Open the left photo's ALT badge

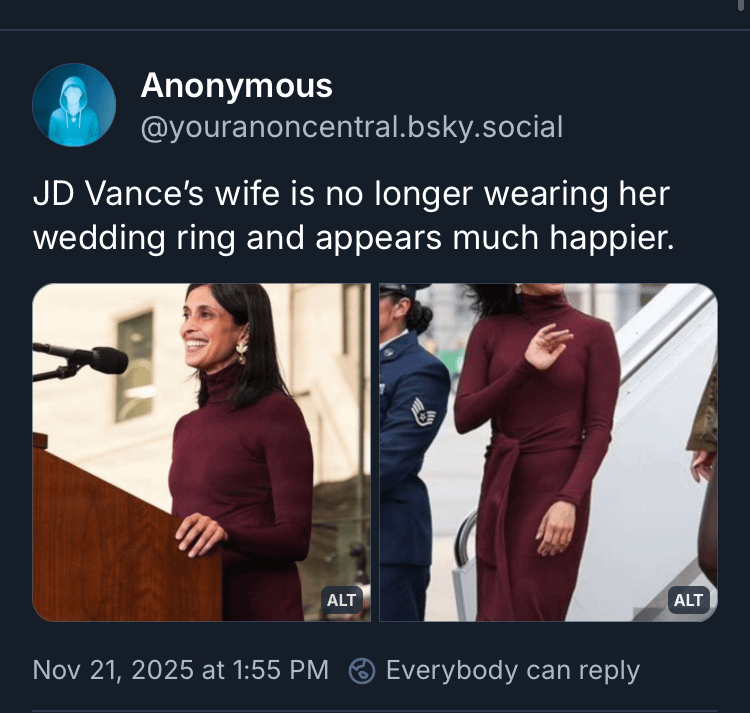point(342,600)
